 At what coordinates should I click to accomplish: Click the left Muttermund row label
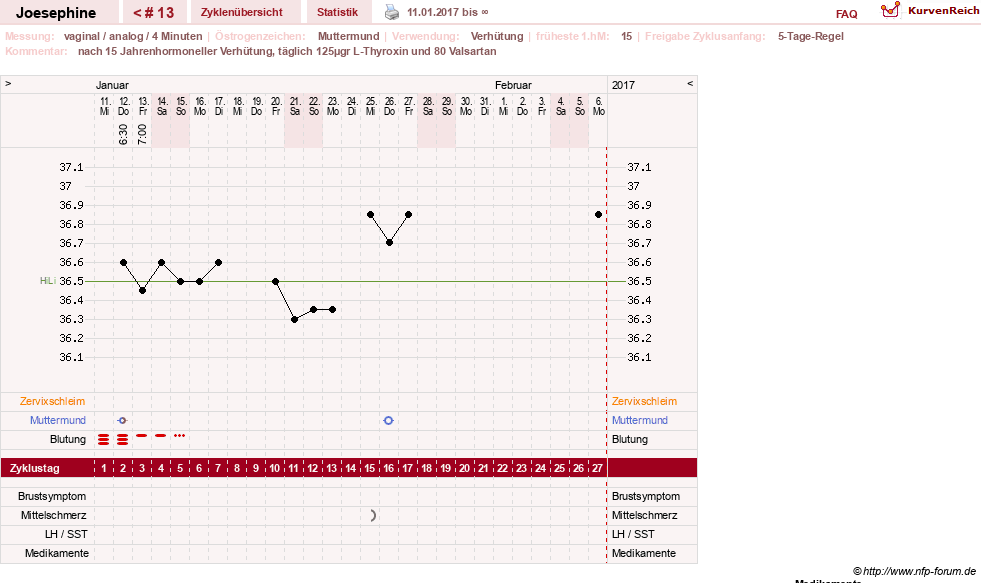click(x=58, y=420)
